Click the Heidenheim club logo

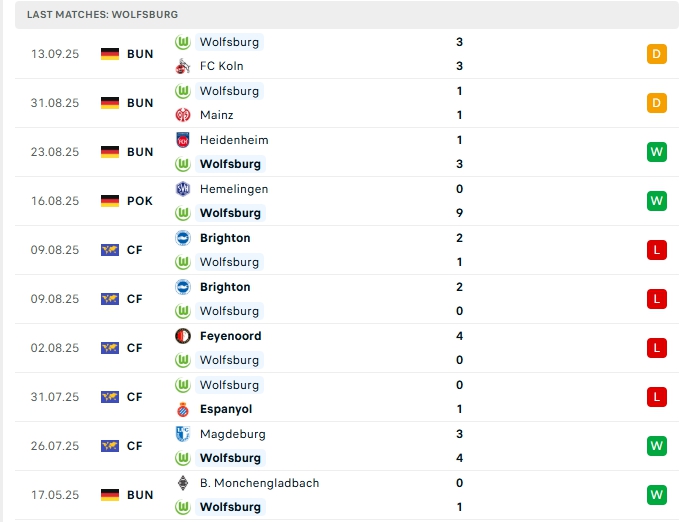(x=183, y=140)
